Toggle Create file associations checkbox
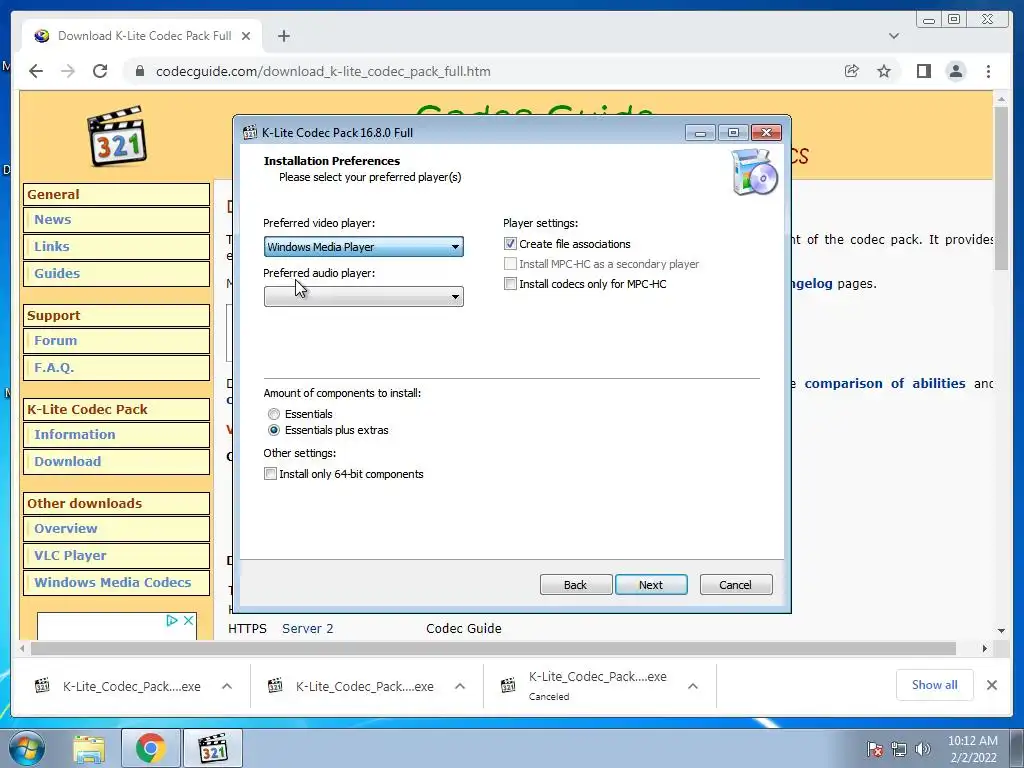1024x768 pixels. point(510,244)
